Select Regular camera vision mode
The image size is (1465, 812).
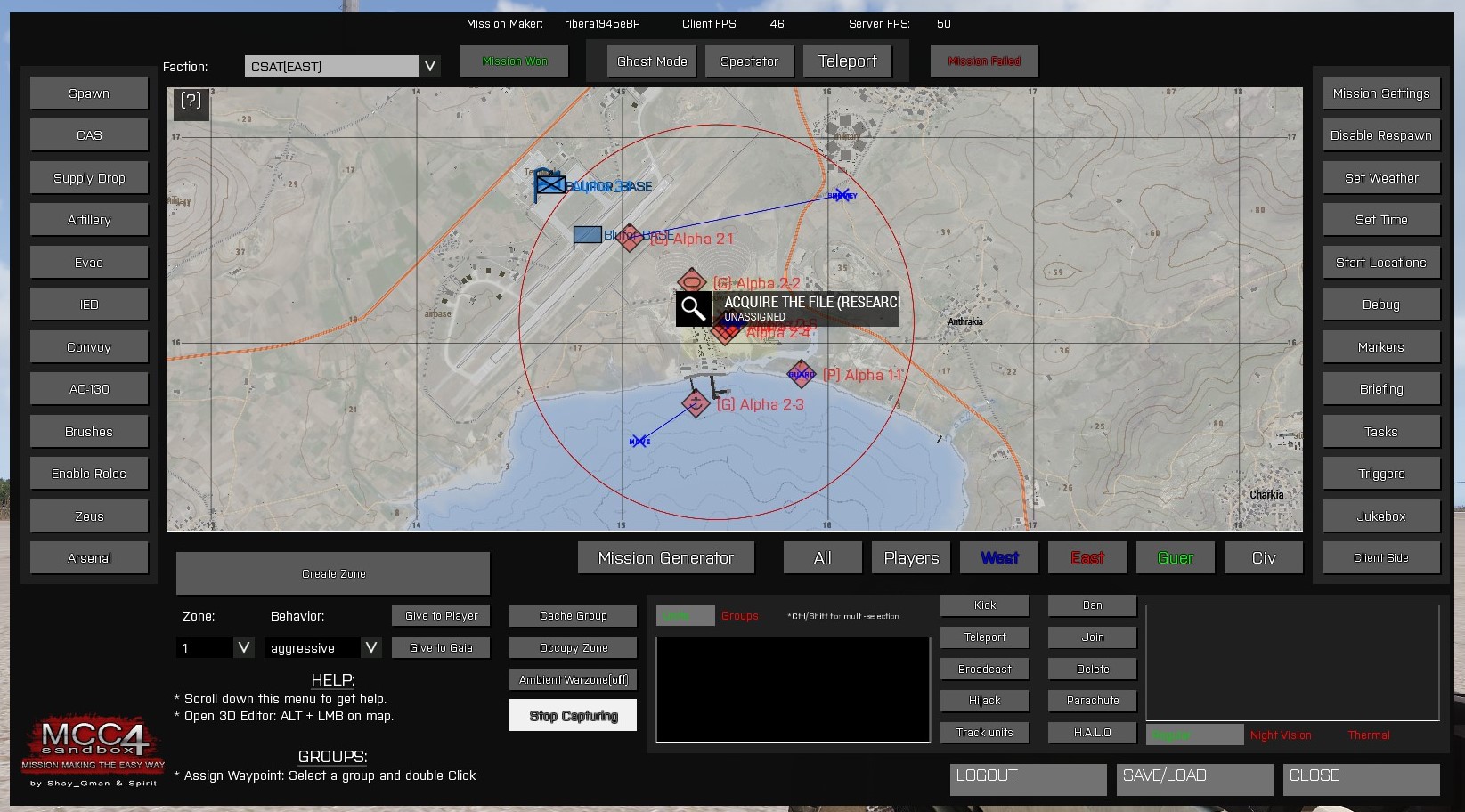(x=1193, y=735)
